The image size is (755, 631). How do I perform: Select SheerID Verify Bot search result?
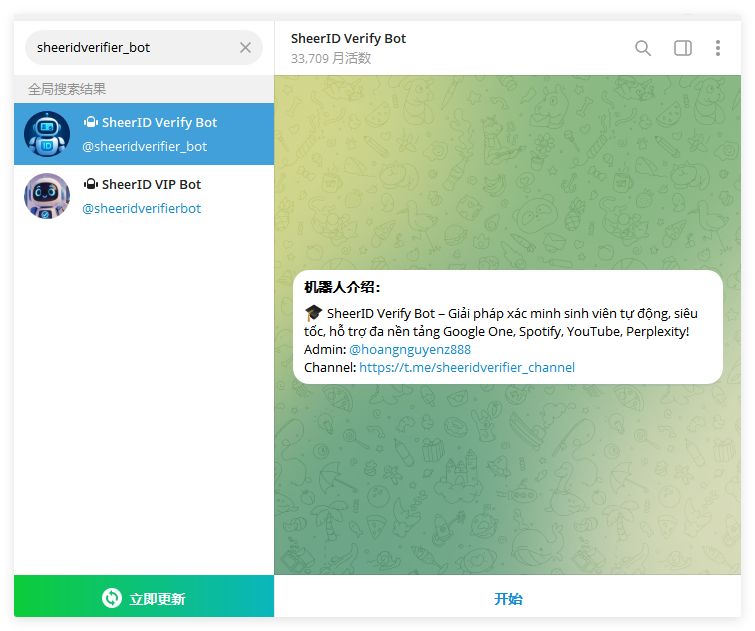(144, 134)
